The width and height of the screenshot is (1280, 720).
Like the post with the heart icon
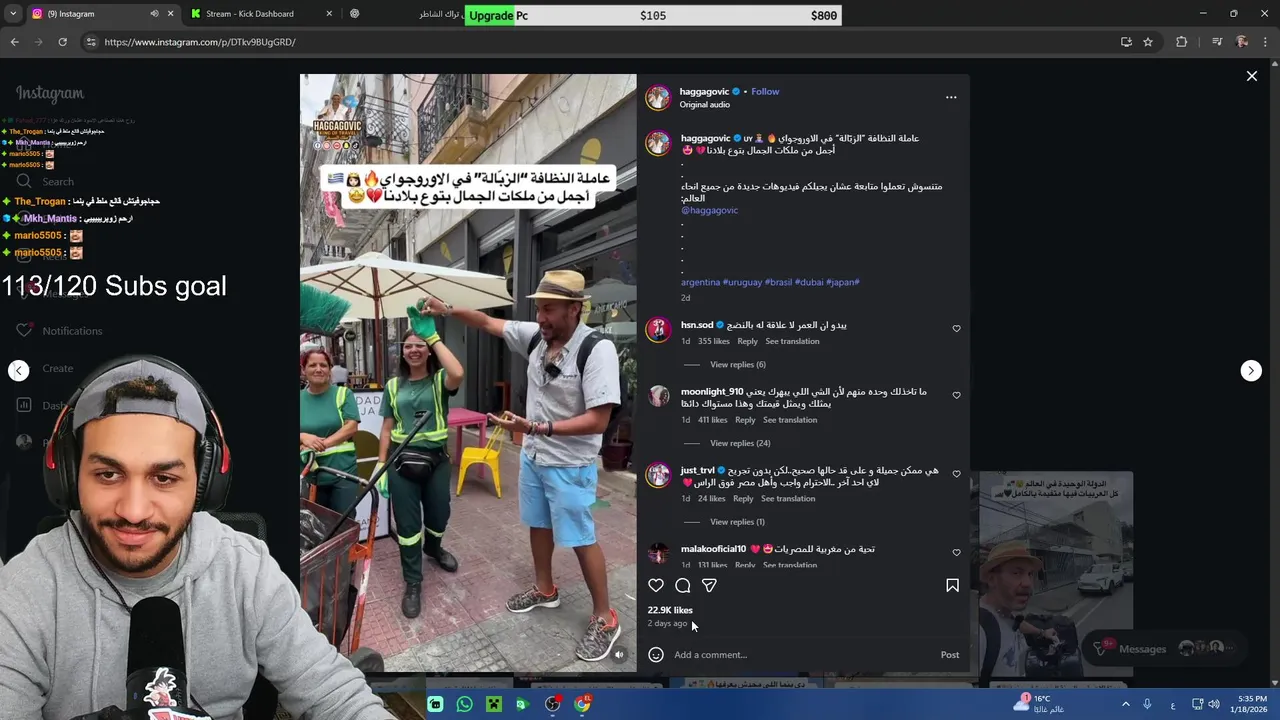[656, 585]
